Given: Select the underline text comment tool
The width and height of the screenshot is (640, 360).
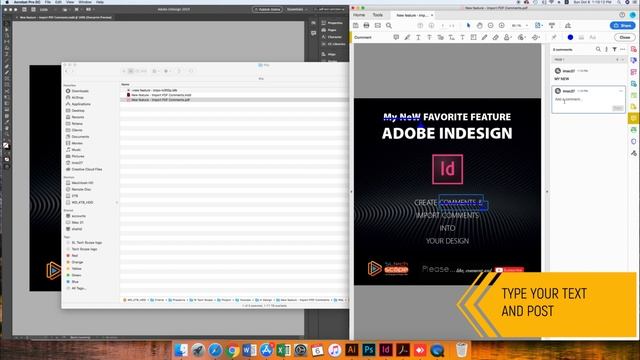Looking at the screenshot, I should coord(418,37).
